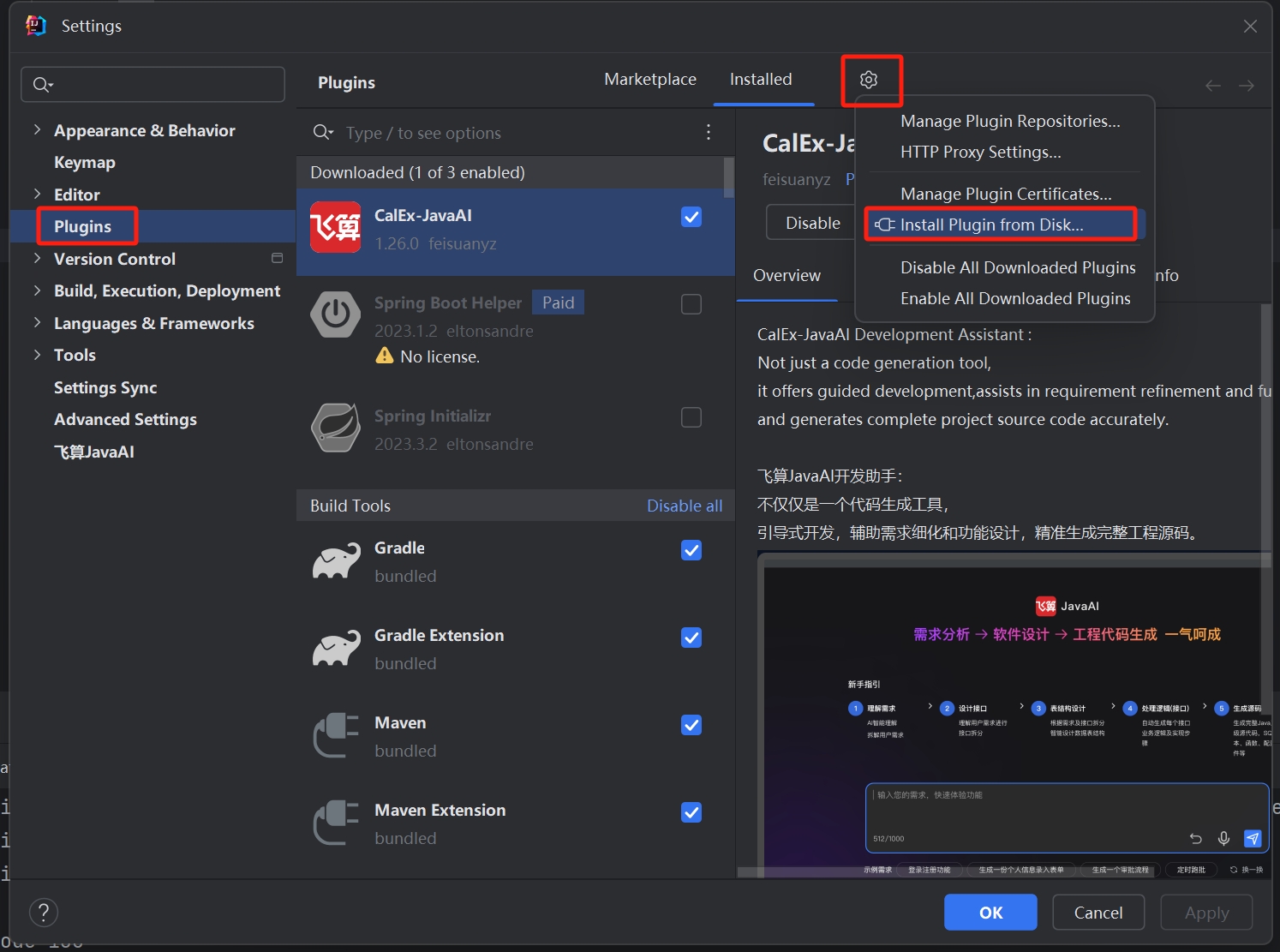Click the Gradle Extension elephant icon
Screen dimensions: 1280x952
(336, 648)
